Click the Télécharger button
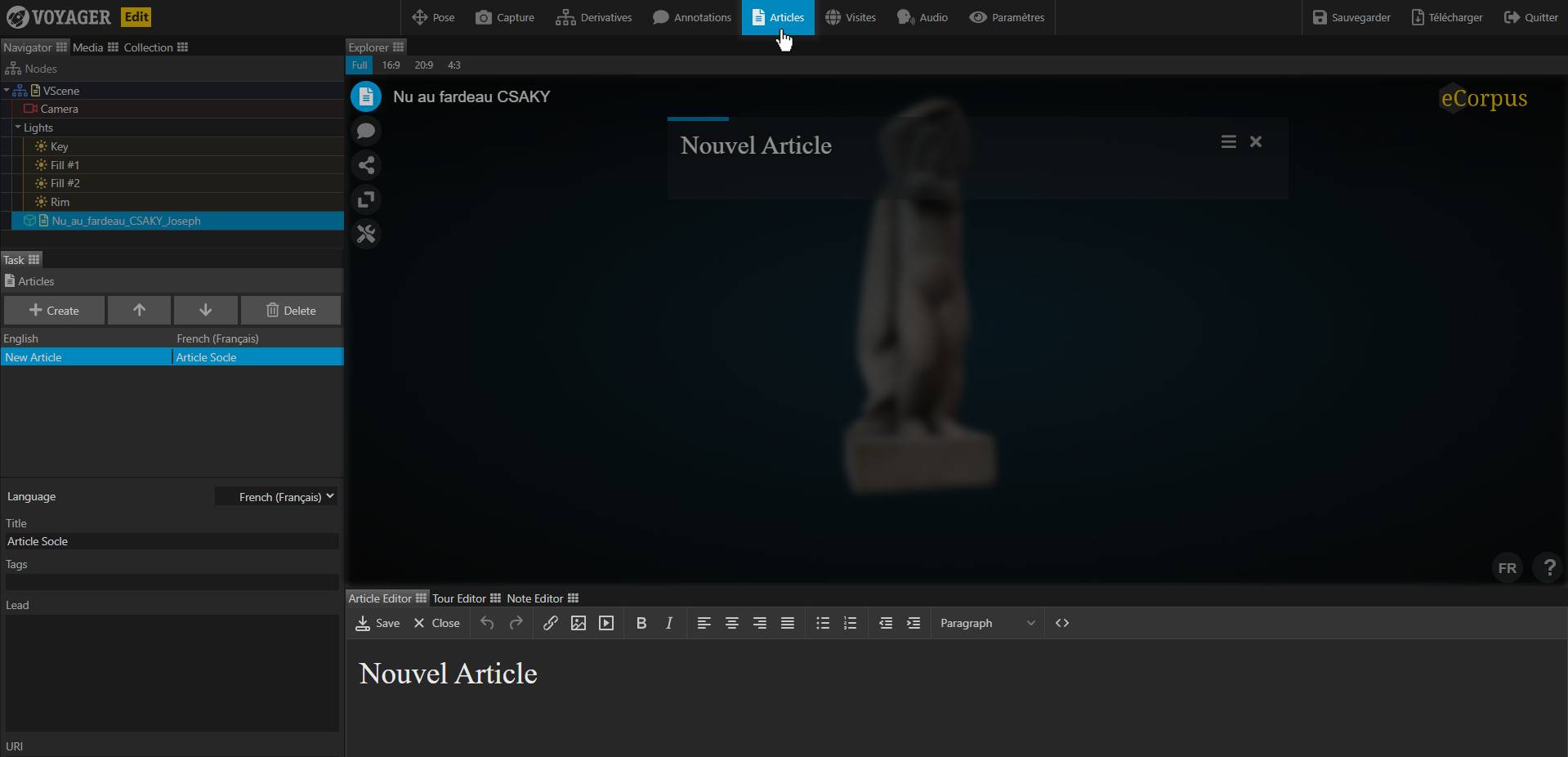Screen dimensions: 1568x757 tap(1447, 17)
